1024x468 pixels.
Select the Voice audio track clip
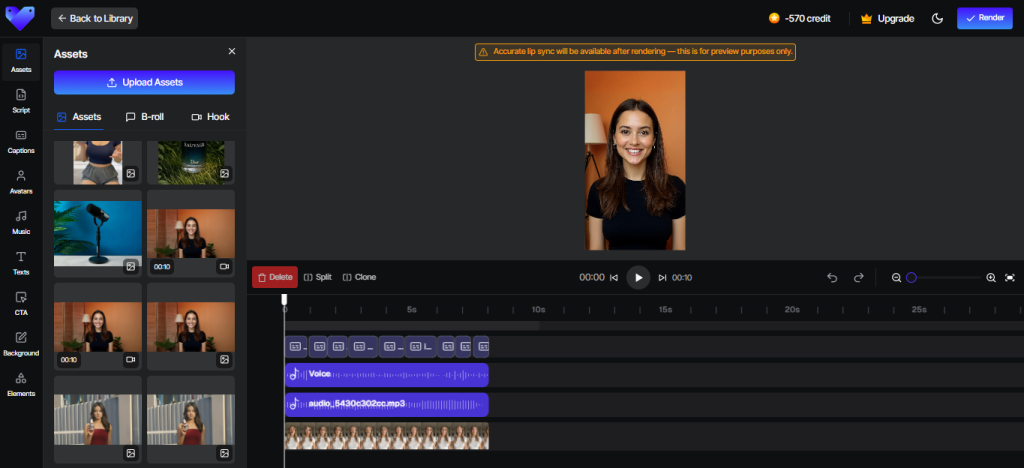tap(387, 375)
